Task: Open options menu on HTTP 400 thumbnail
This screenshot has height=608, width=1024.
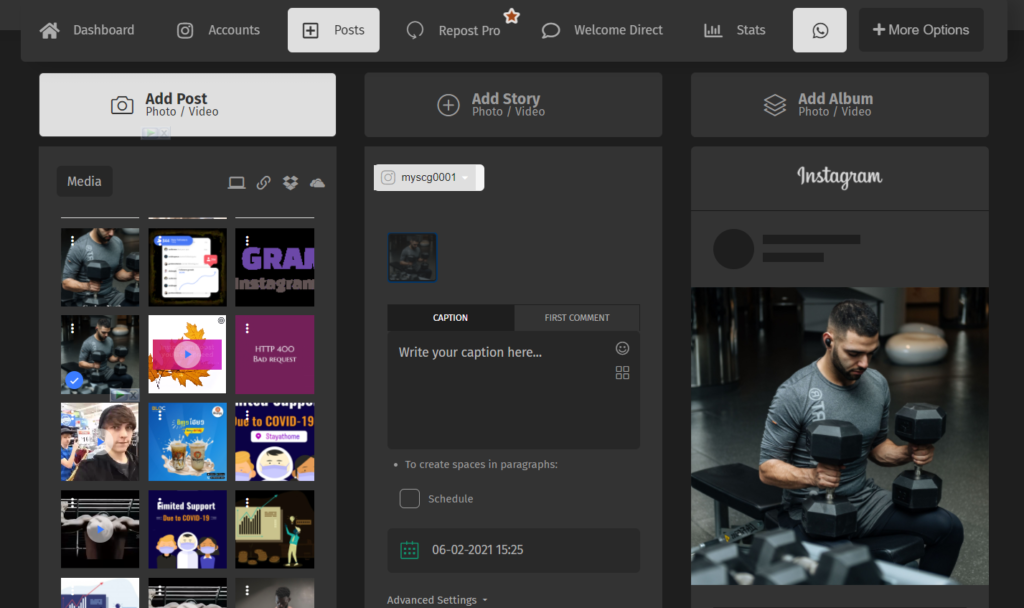Action: coord(247,328)
